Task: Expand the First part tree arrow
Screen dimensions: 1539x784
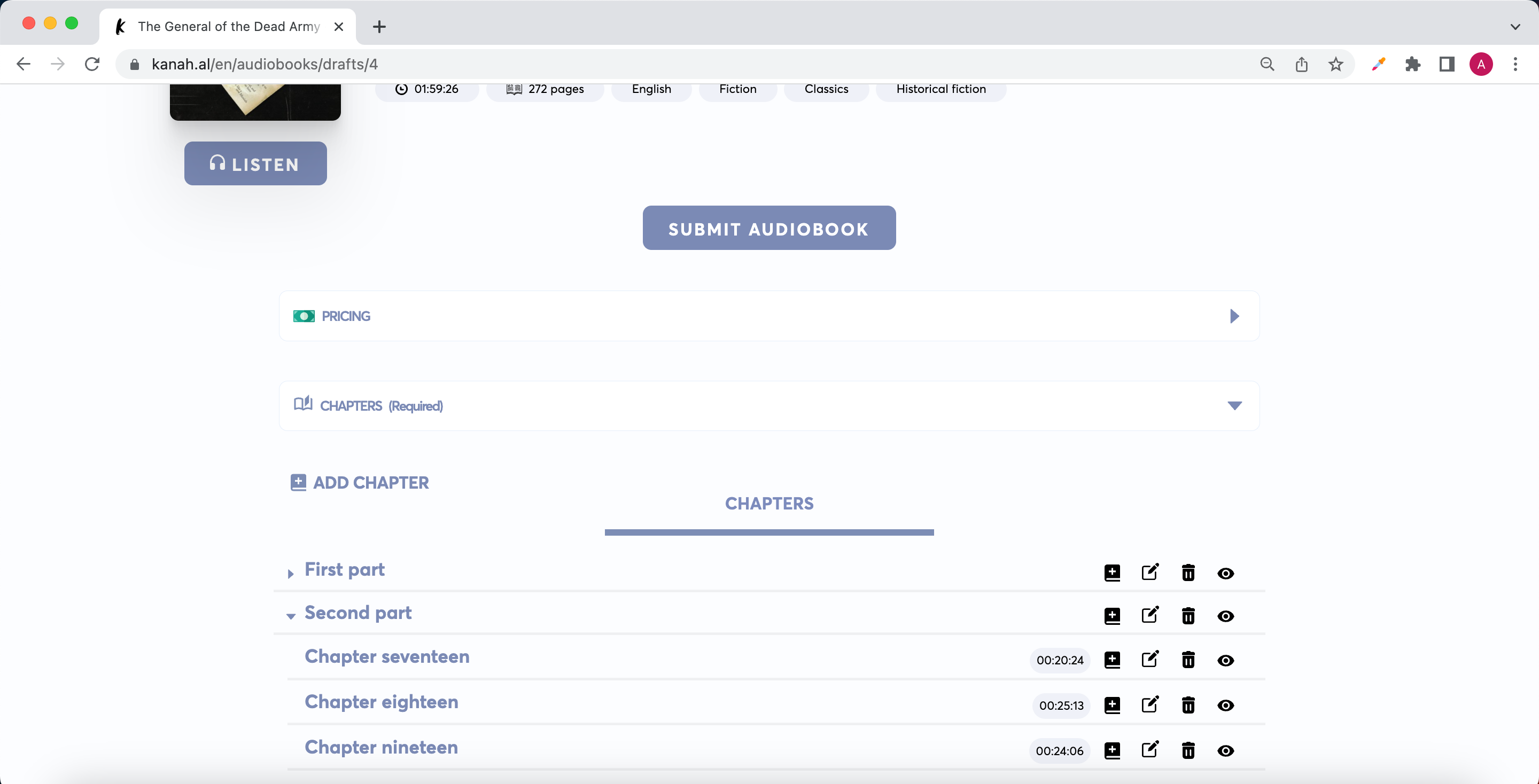Action: coord(290,574)
